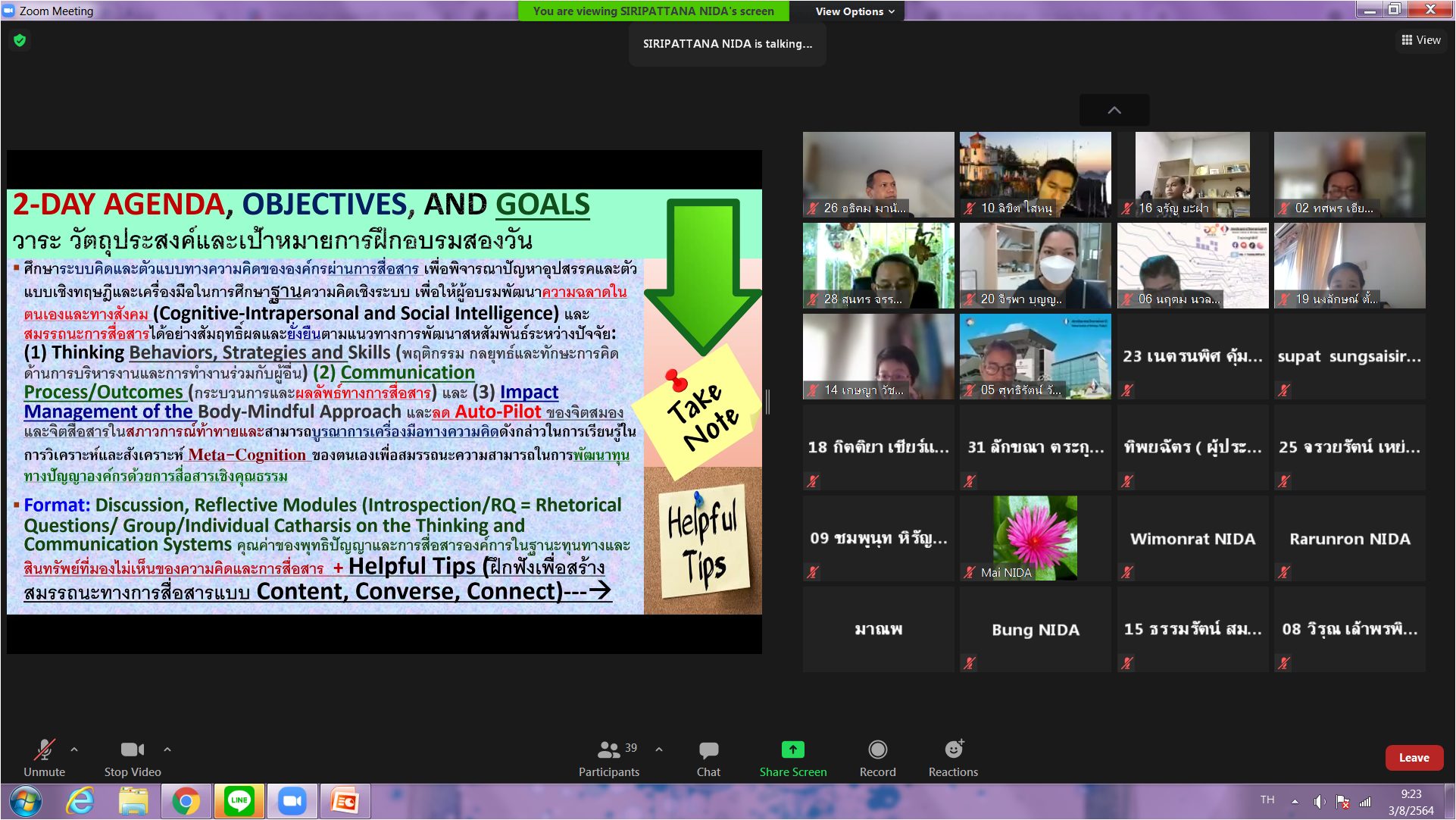This screenshot has width=1456, height=820.
Task: Click the green encryption shield icon
Action: [20, 41]
